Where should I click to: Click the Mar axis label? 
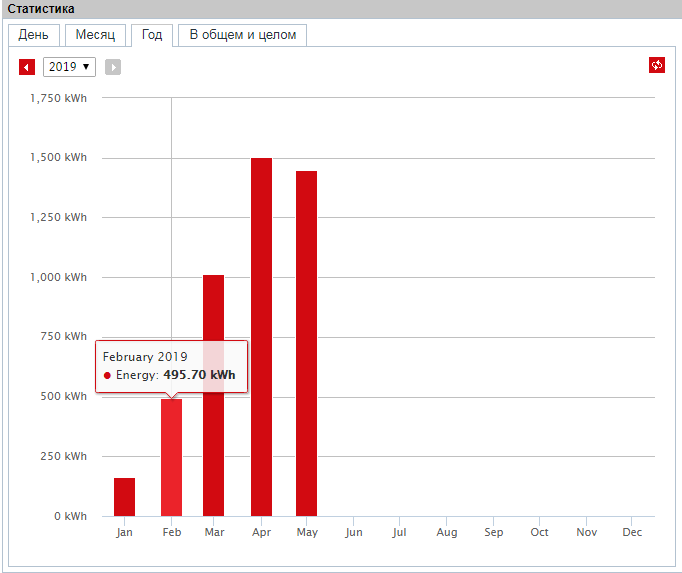[x=214, y=532]
